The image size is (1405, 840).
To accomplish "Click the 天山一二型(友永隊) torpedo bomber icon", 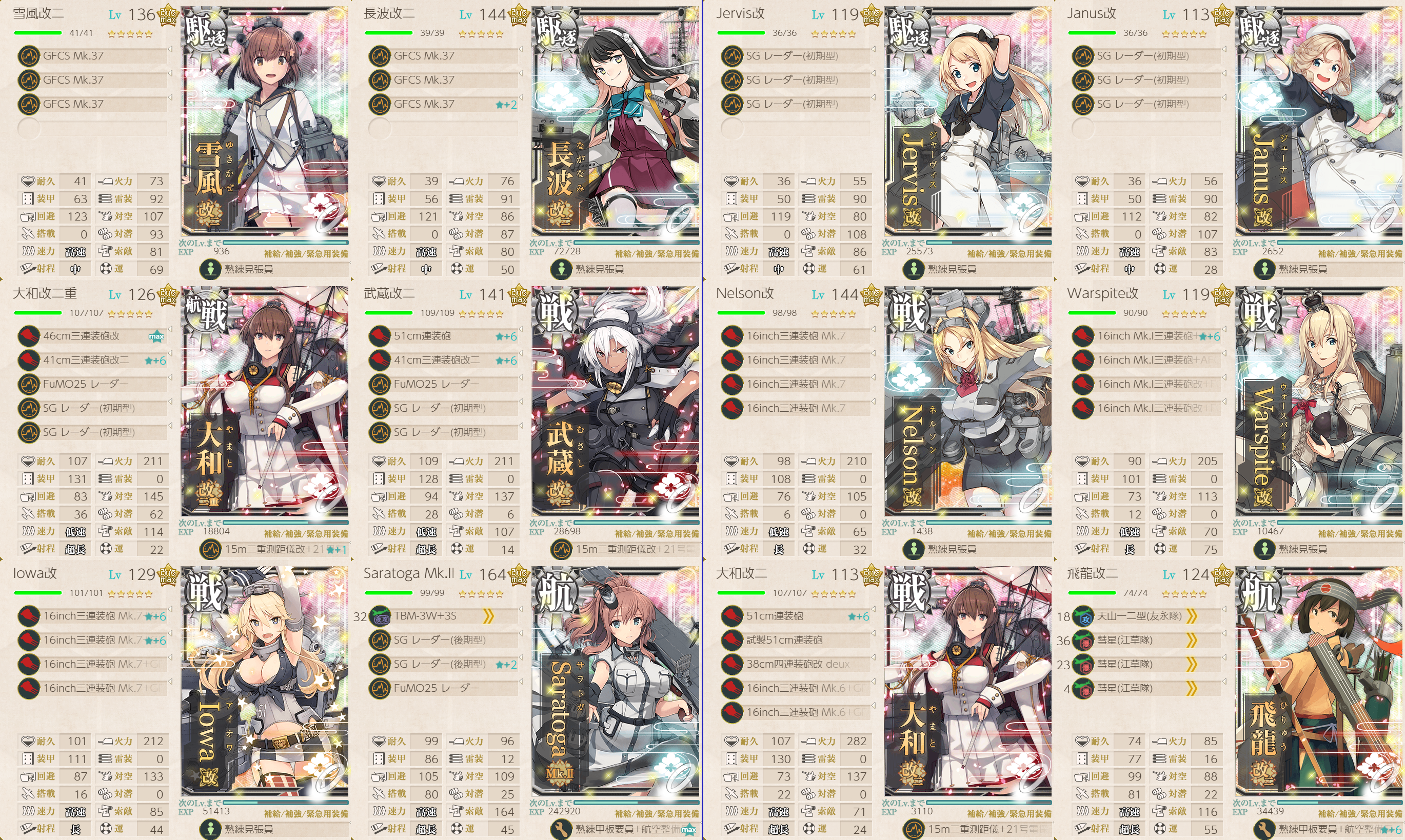I will pos(1083,616).
